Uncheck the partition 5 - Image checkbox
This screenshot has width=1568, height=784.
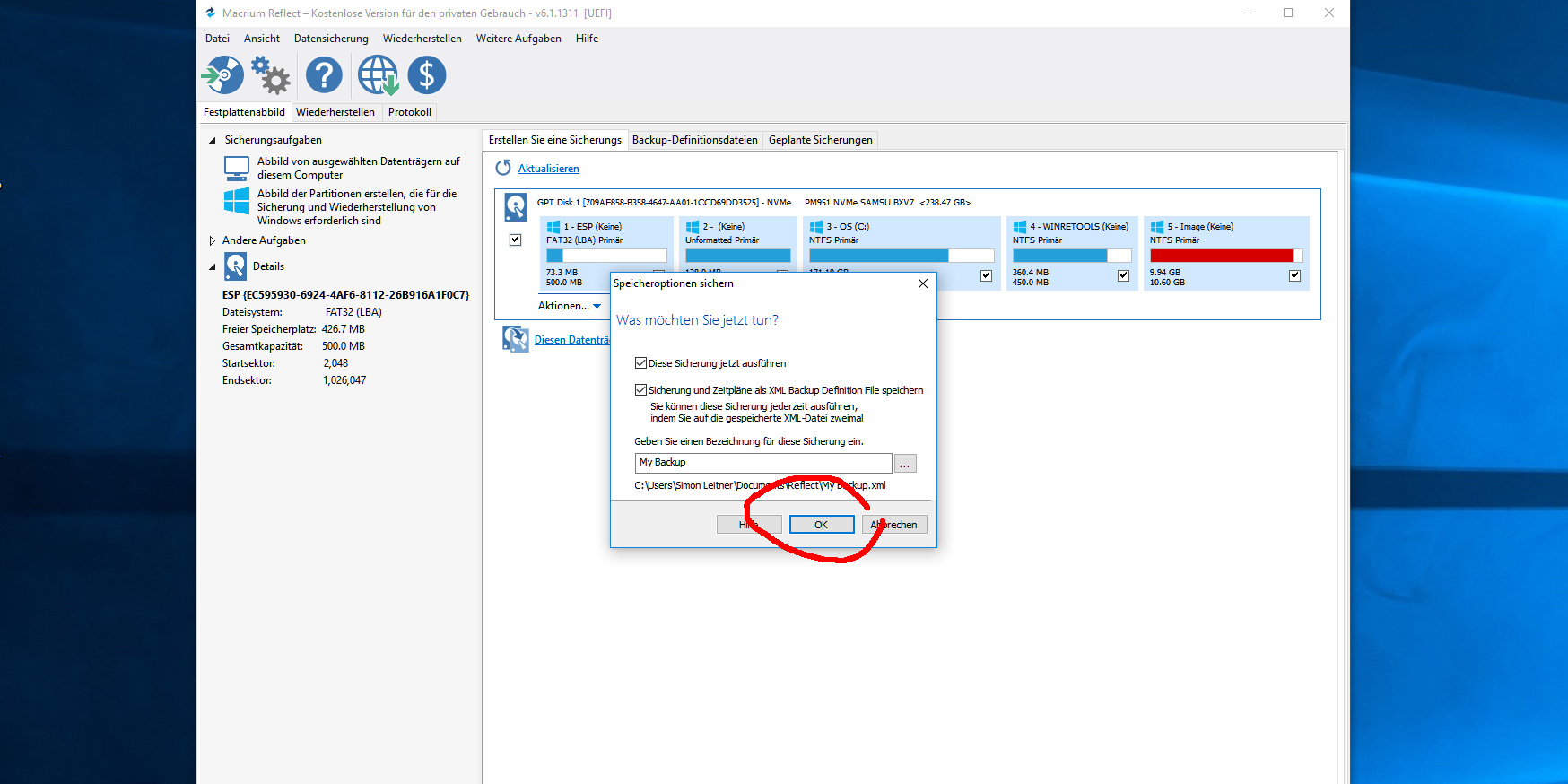tap(1294, 275)
